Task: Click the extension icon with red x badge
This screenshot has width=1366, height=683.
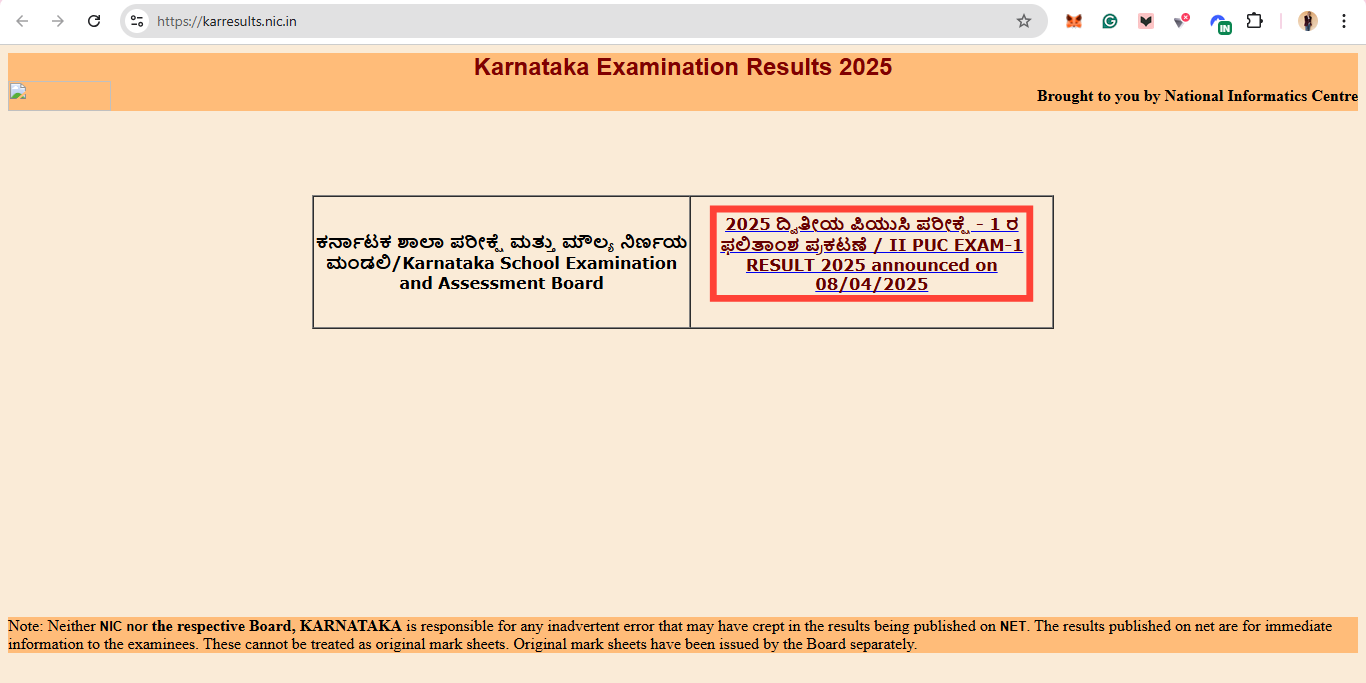Action: tap(1182, 21)
